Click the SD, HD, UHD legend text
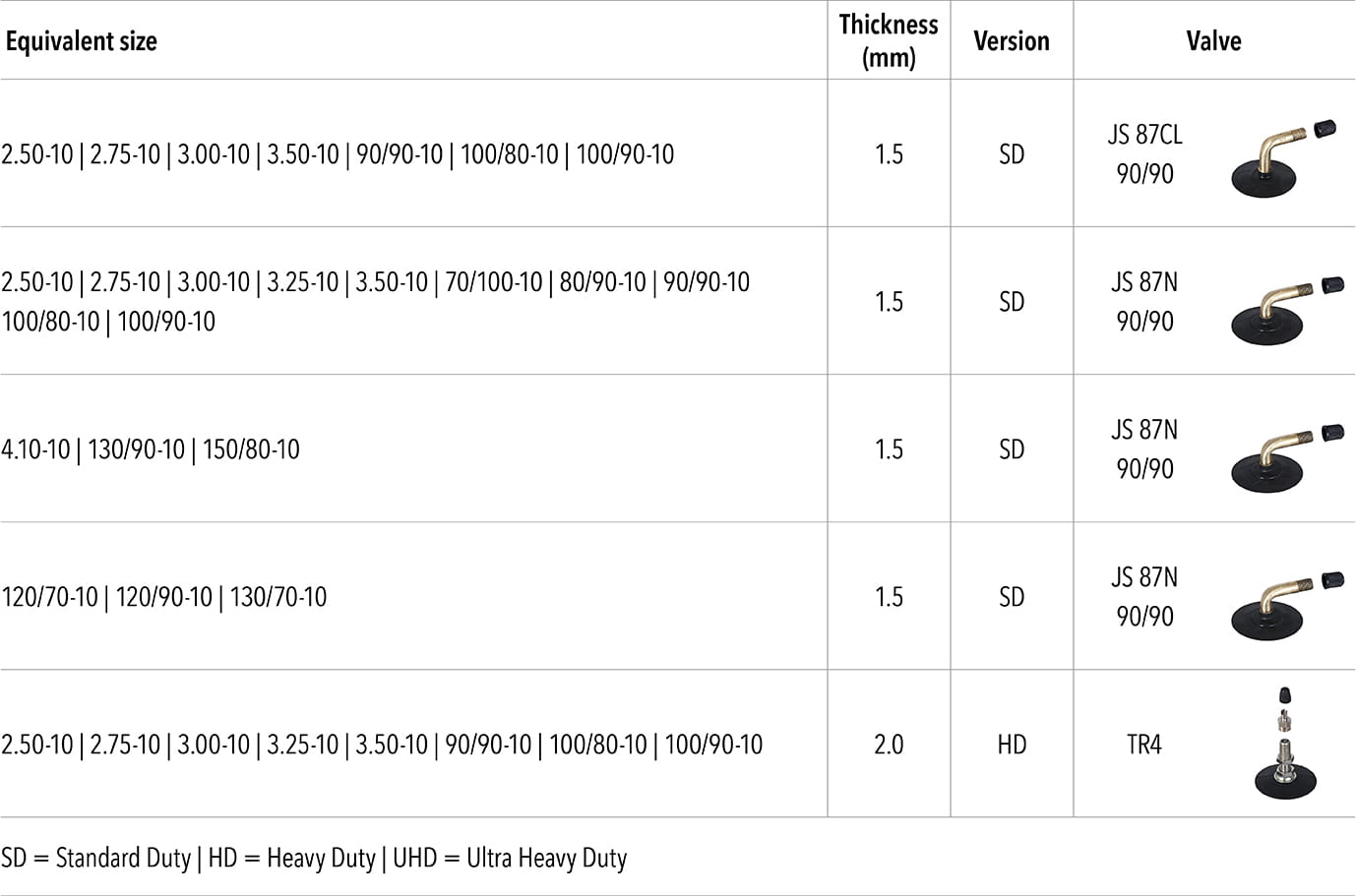This screenshot has width=1356, height=896. [x=314, y=859]
